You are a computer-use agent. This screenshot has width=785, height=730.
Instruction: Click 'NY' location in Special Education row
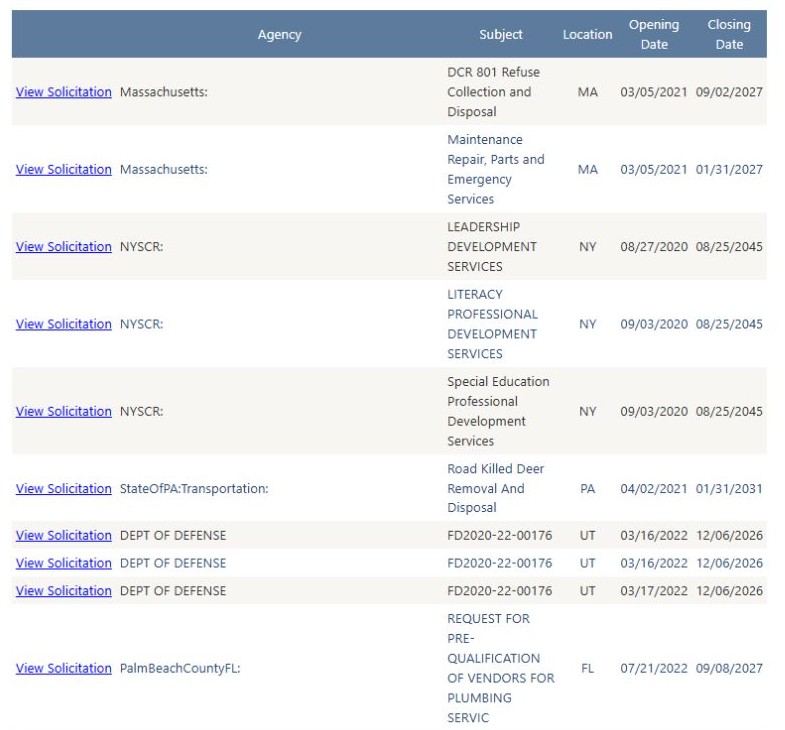tap(587, 412)
